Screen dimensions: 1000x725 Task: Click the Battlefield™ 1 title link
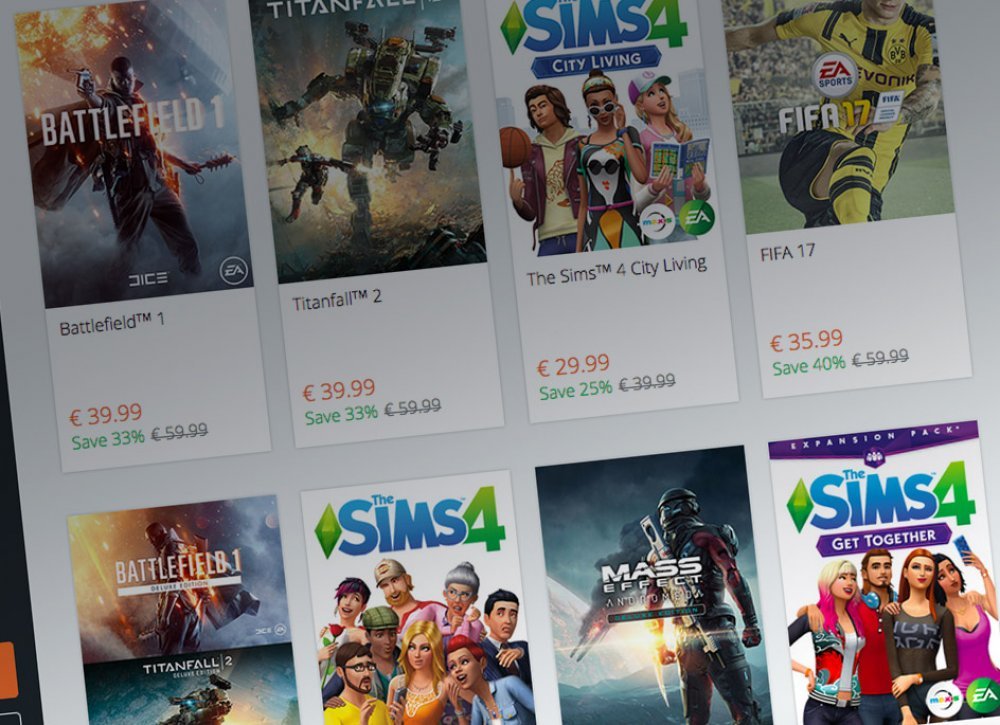112,324
